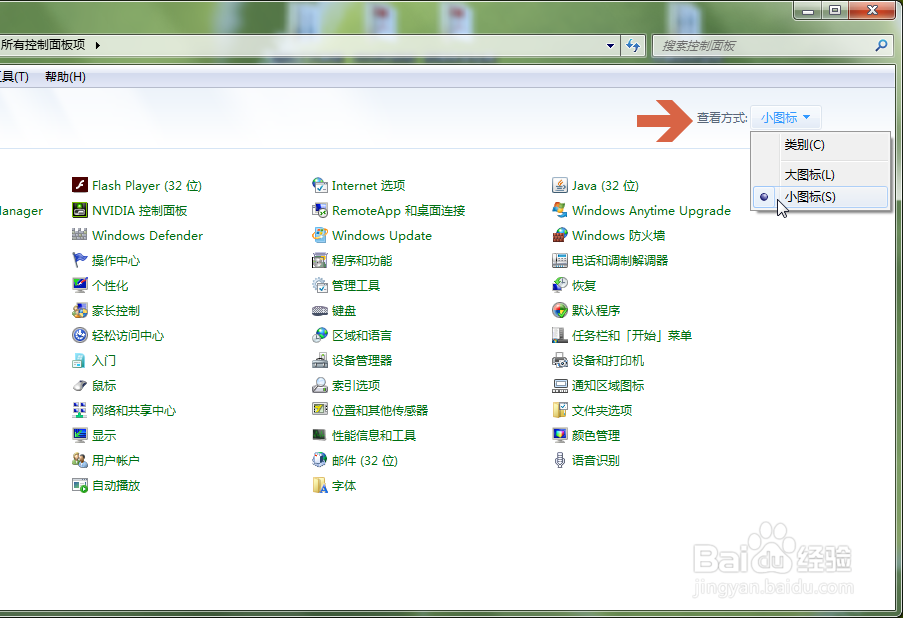Open the 通知区域图标 link
The height and width of the screenshot is (618, 903).
[x=608, y=385]
